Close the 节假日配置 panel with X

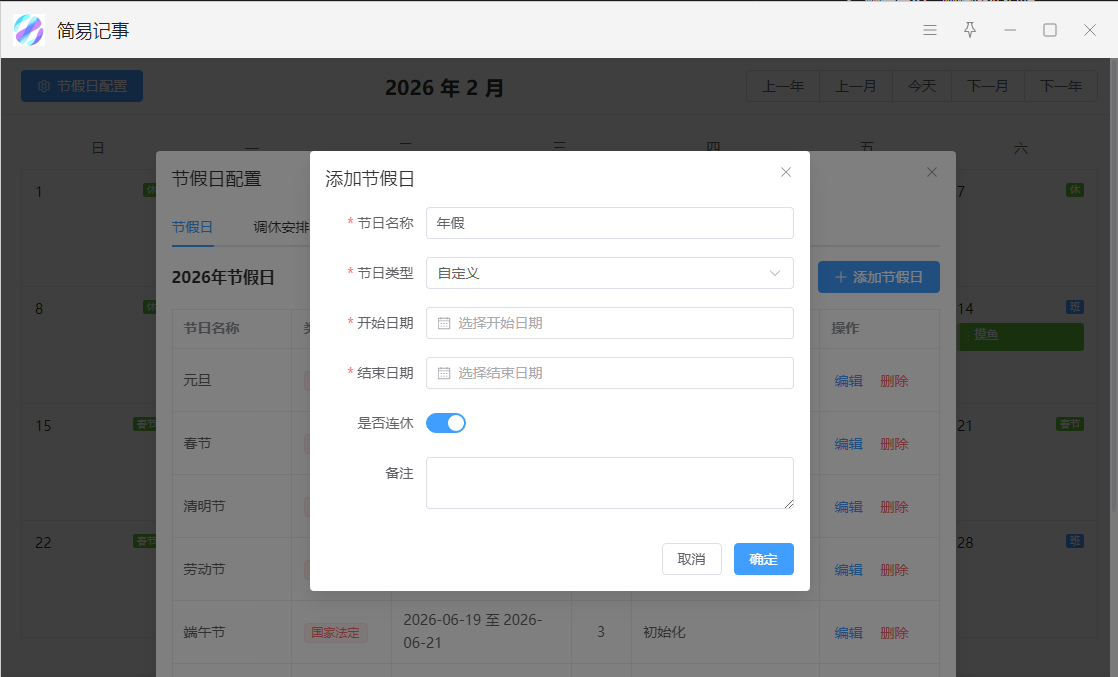(932, 172)
